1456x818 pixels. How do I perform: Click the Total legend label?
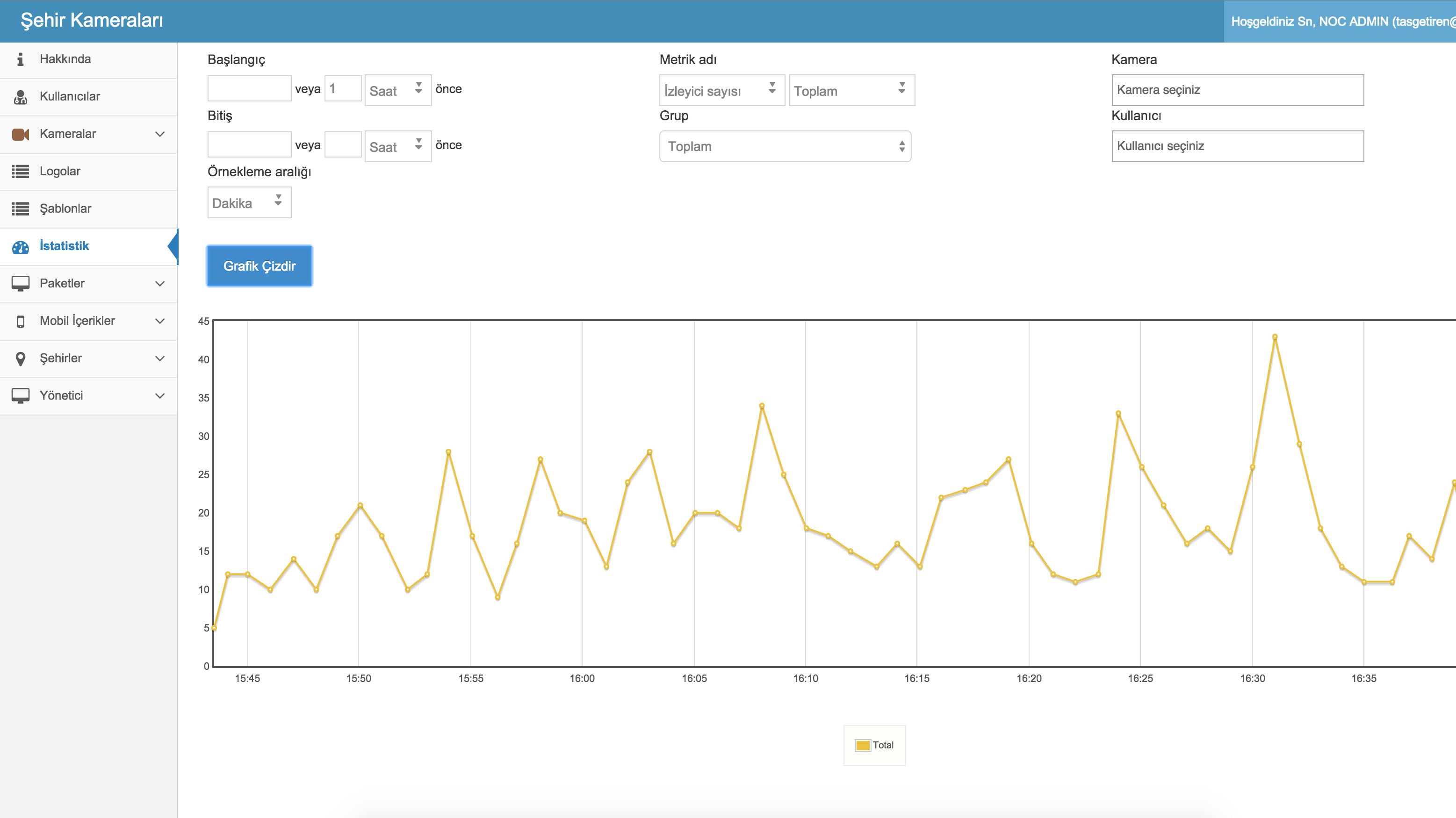click(883, 746)
